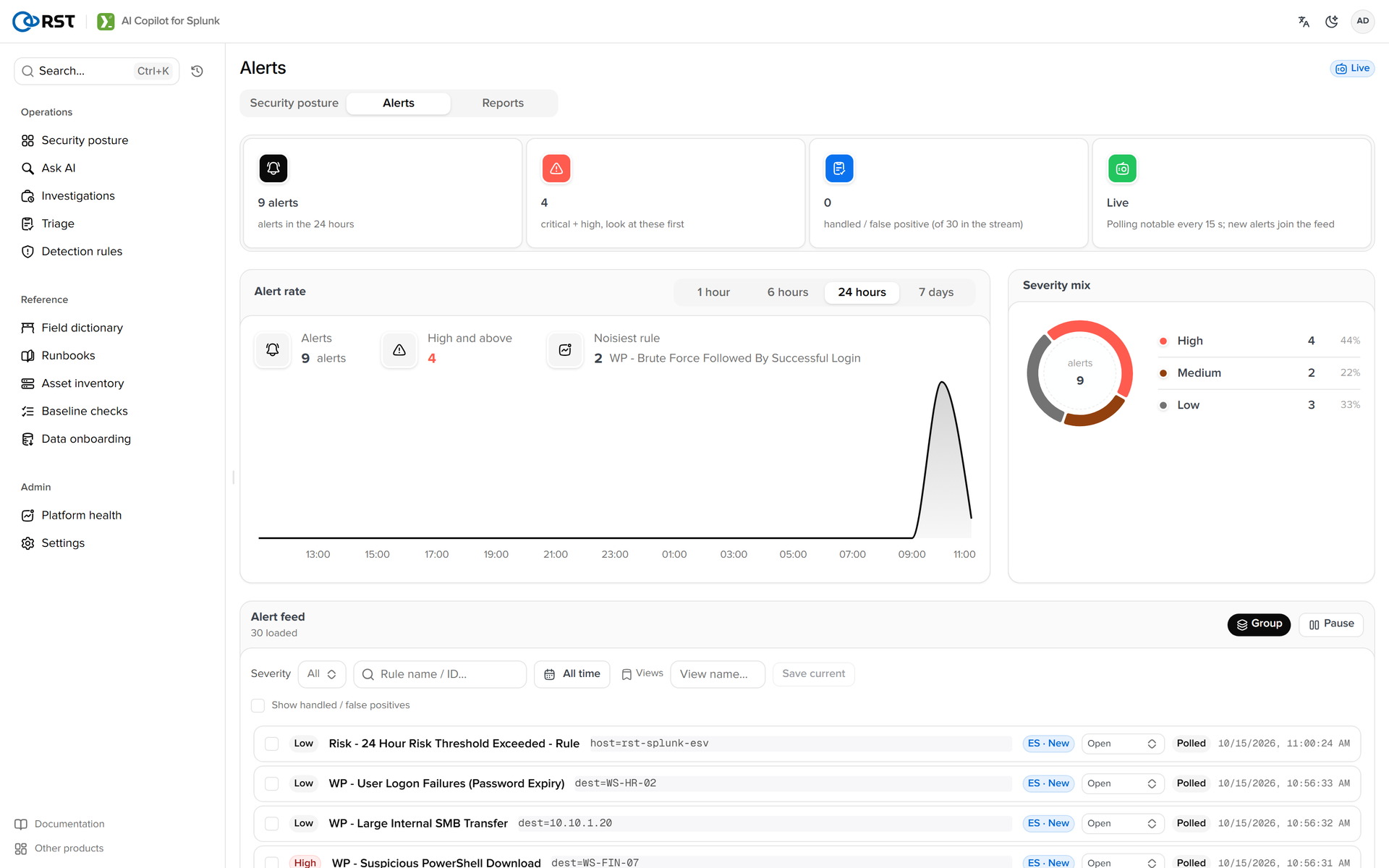This screenshot has height=868, width=1389.
Task: Toggle the Live polling badge
Action: tap(1352, 68)
